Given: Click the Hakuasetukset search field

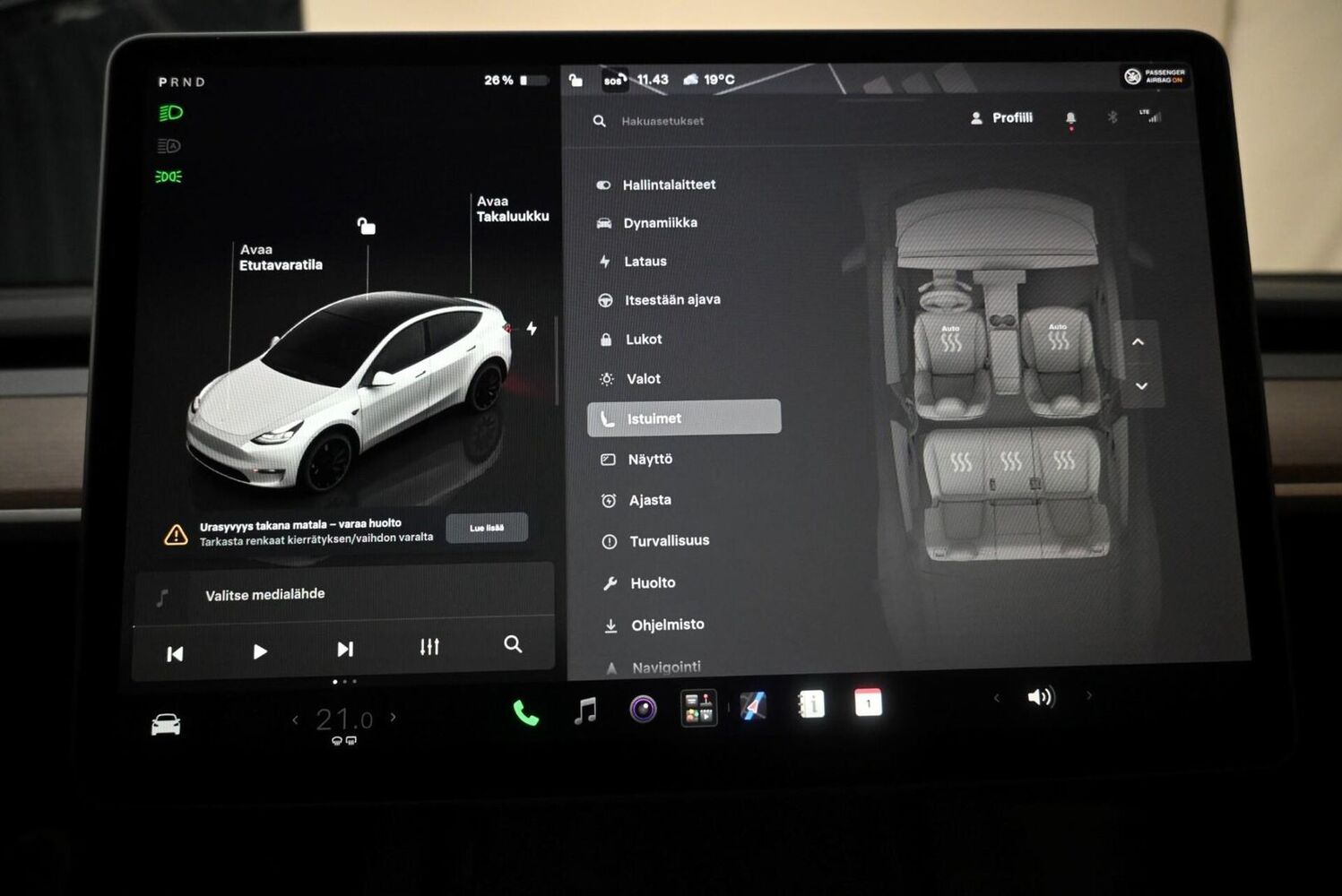Looking at the screenshot, I should coord(662,121).
